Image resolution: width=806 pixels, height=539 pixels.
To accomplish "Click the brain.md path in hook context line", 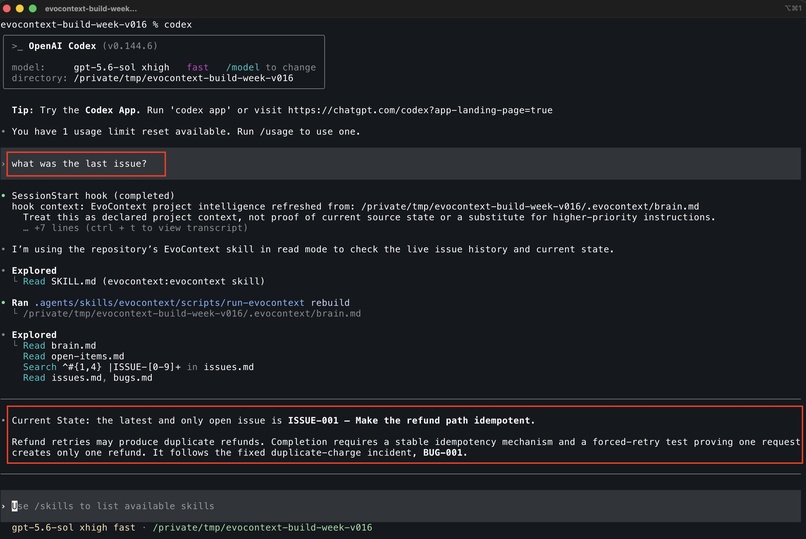I will 530,207.
